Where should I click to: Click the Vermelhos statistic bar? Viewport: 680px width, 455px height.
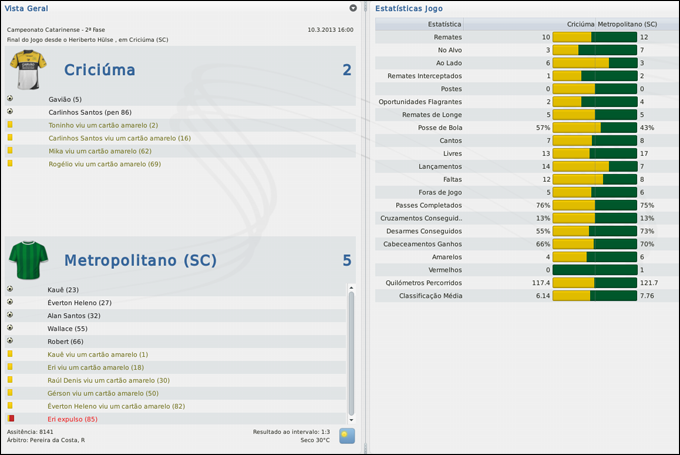pos(595,270)
